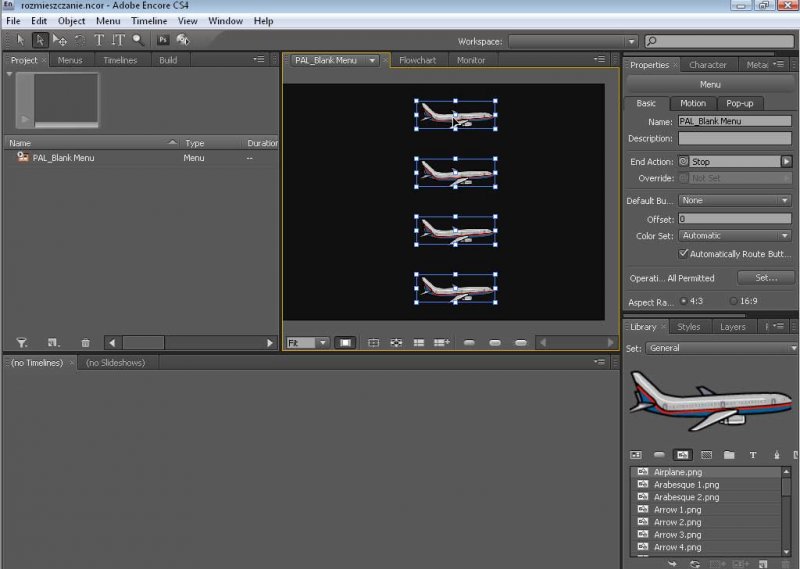Click the trash icon in Project panel
Viewport: 800px width, 569px height.
click(x=85, y=343)
